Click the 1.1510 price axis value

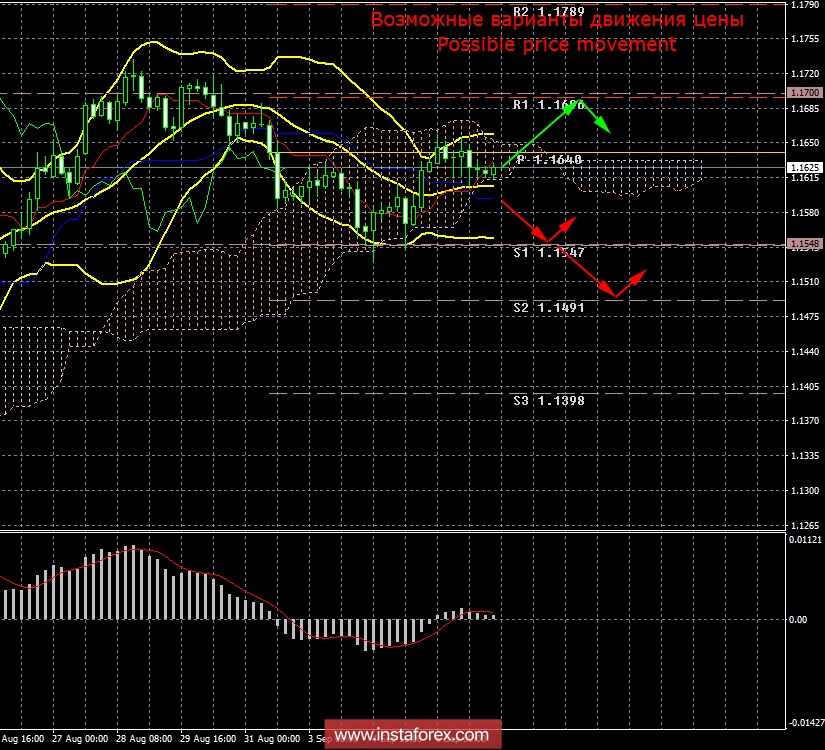pos(805,282)
